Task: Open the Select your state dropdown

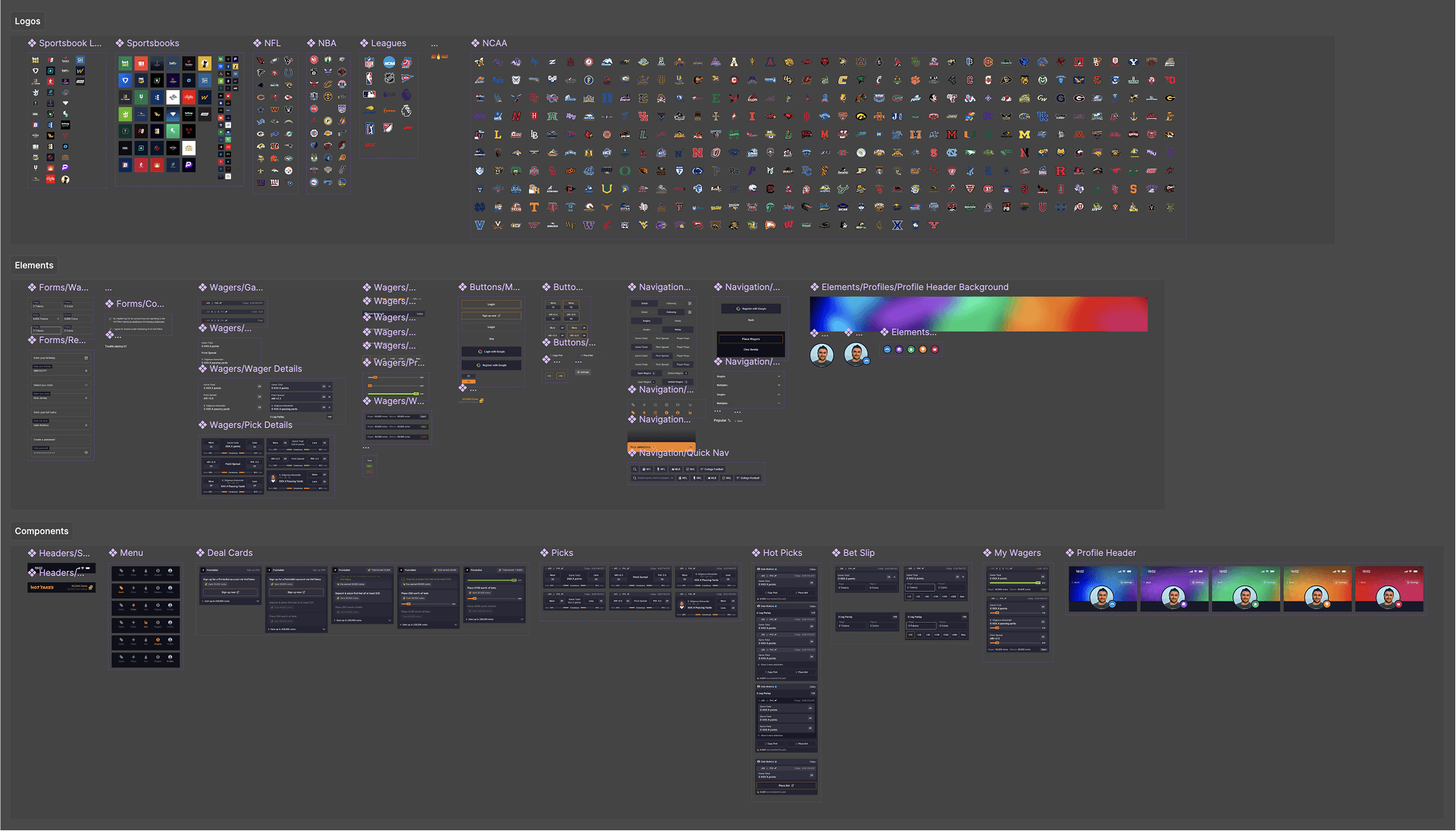Action: 61,385
